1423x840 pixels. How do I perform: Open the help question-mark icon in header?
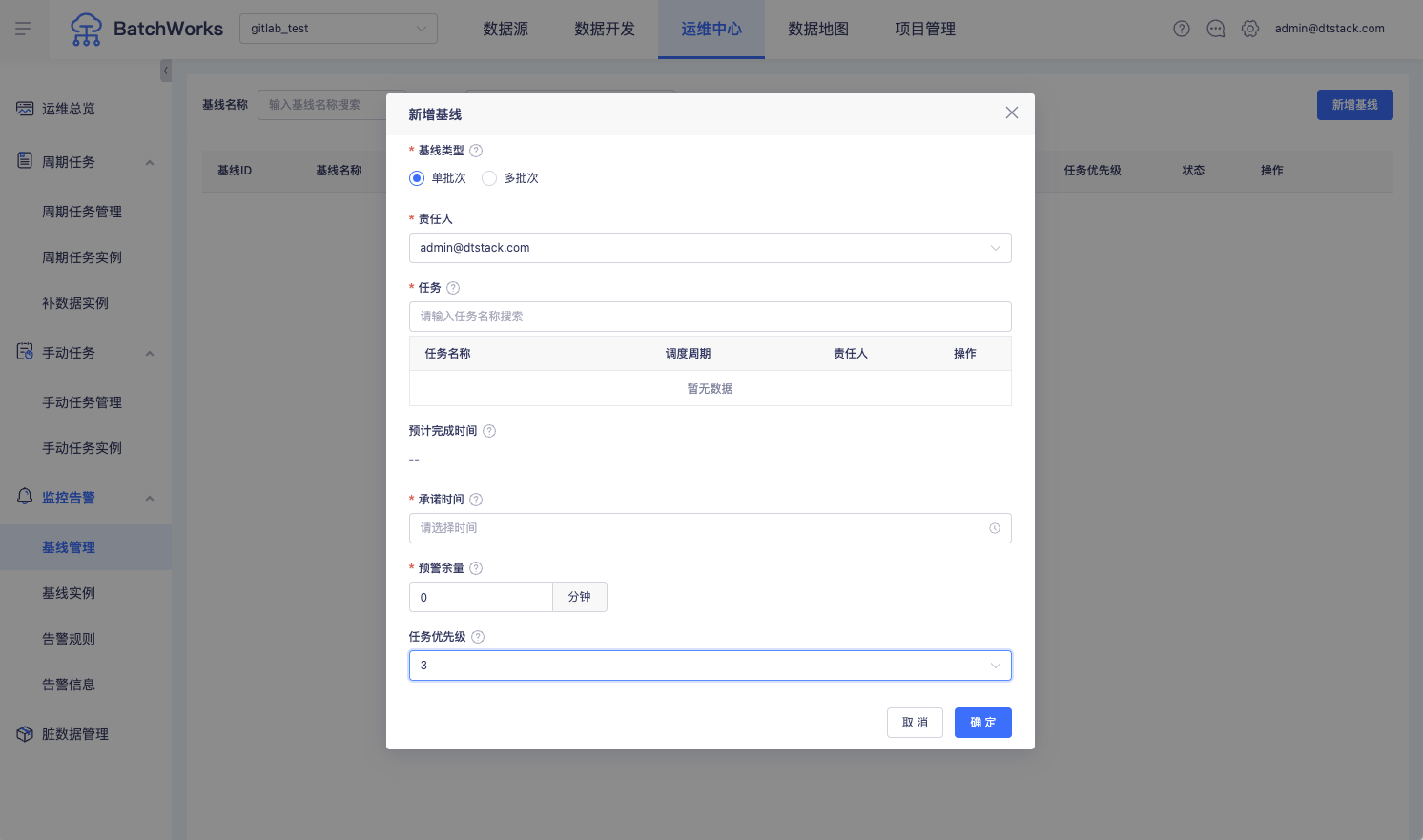(x=1182, y=29)
